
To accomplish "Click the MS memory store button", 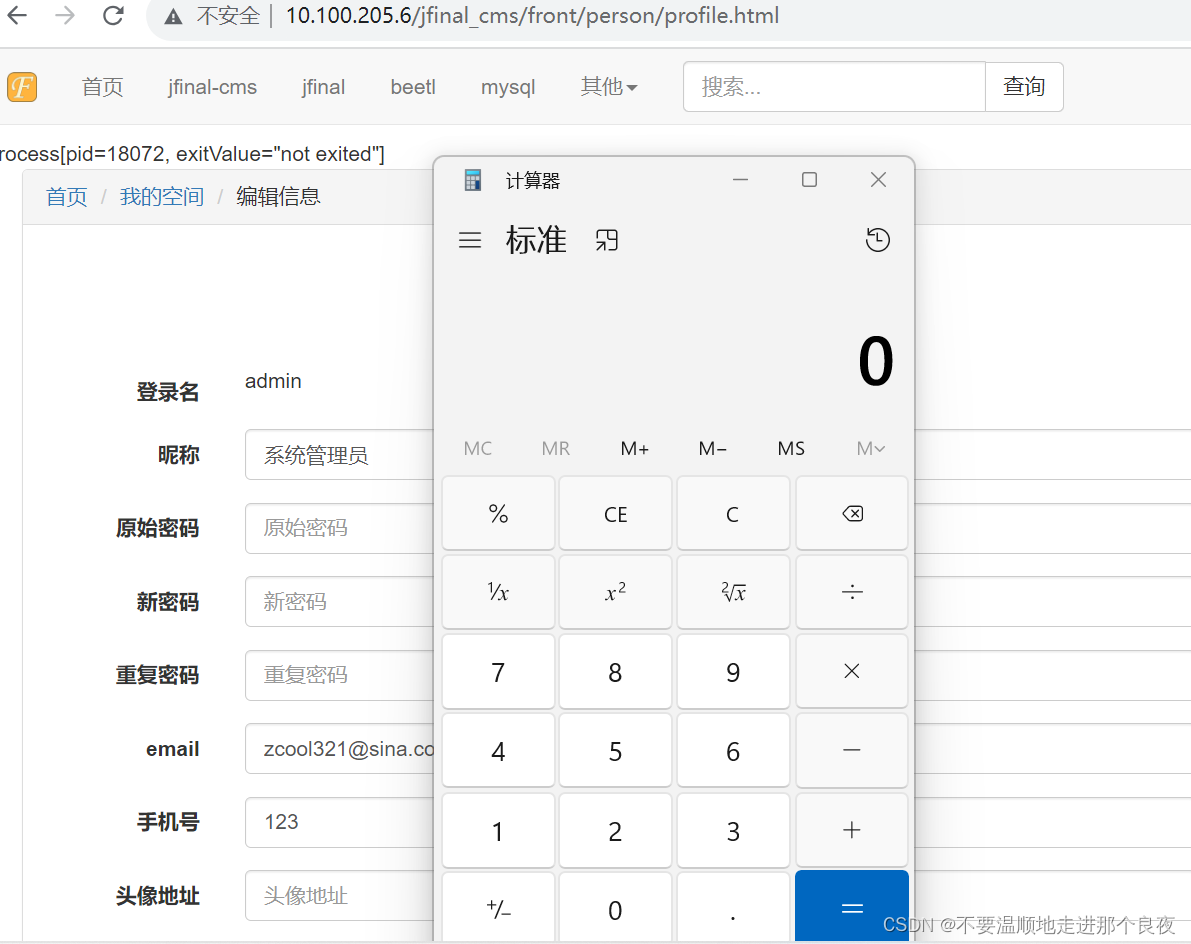I will click(791, 449).
